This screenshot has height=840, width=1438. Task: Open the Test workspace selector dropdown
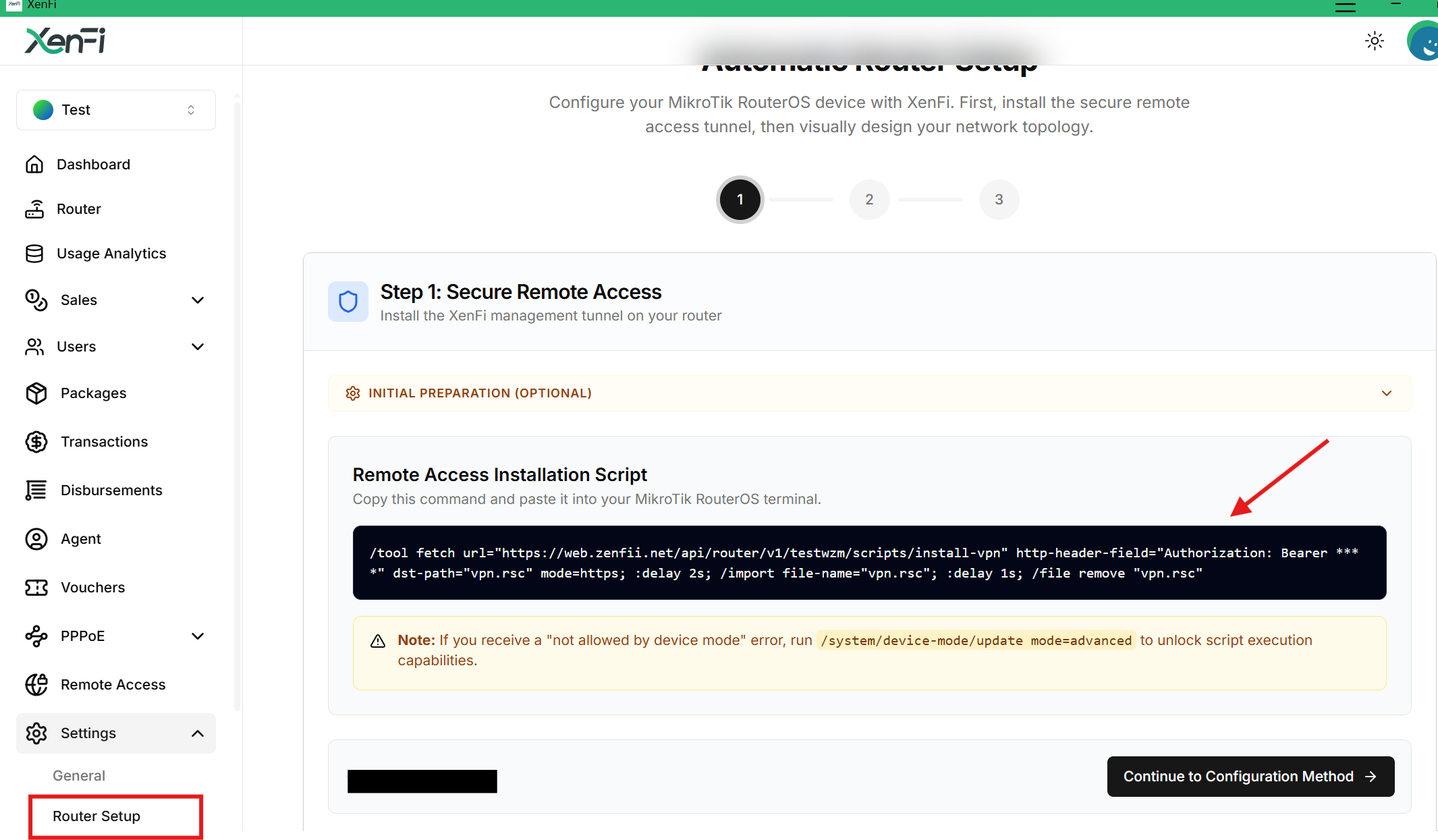pyautogui.click(x=116, y=110)
